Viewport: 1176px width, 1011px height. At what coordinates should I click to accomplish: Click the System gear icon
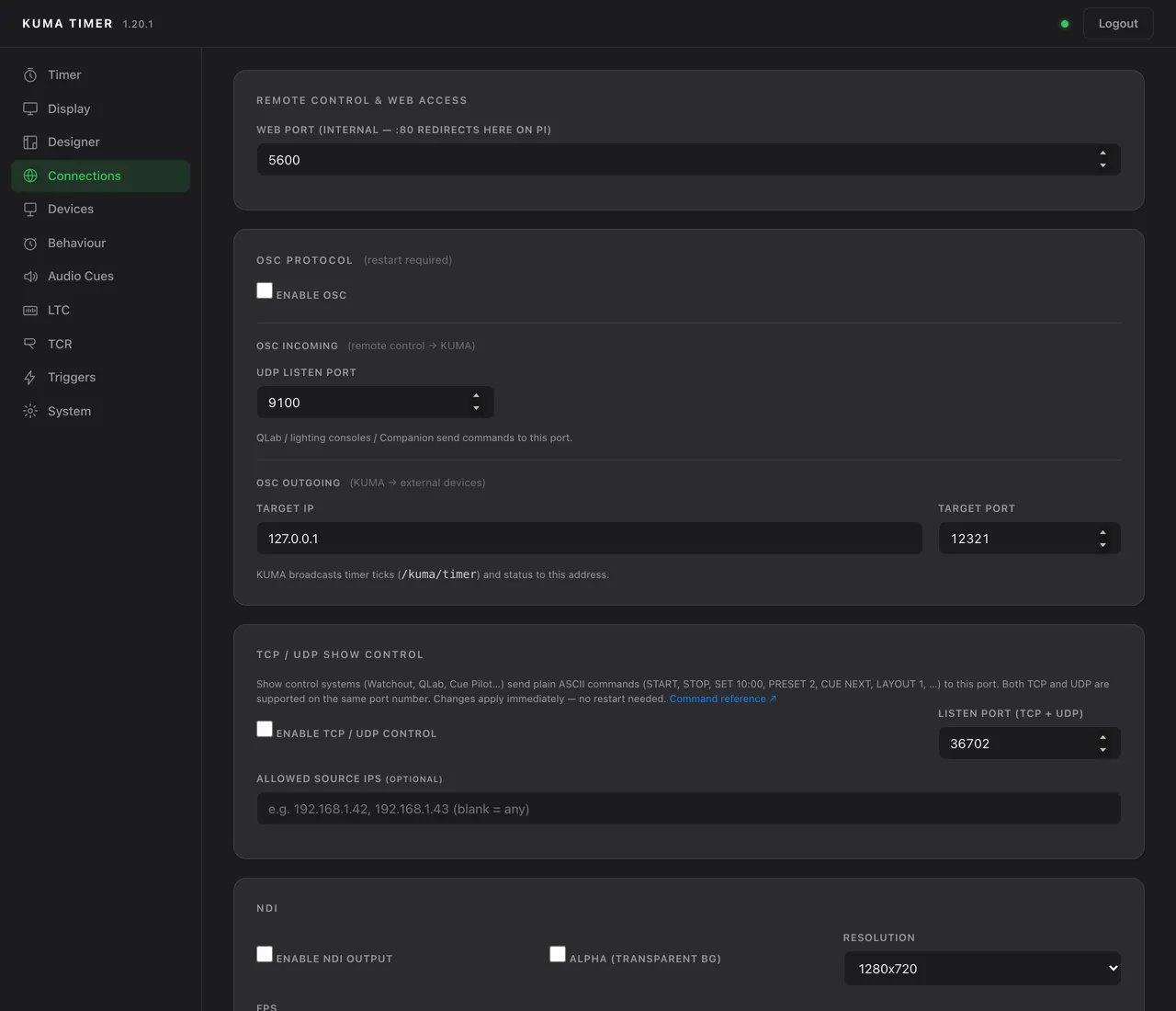(x=30, y=411)
